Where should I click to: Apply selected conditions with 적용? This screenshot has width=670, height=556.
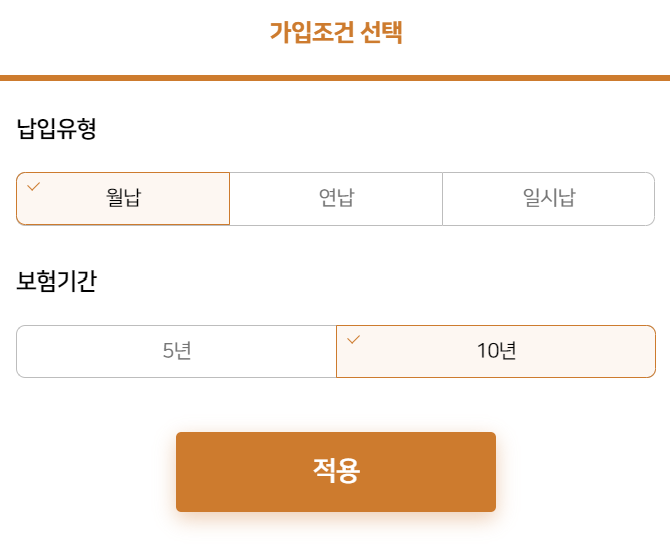coord(336,472)
